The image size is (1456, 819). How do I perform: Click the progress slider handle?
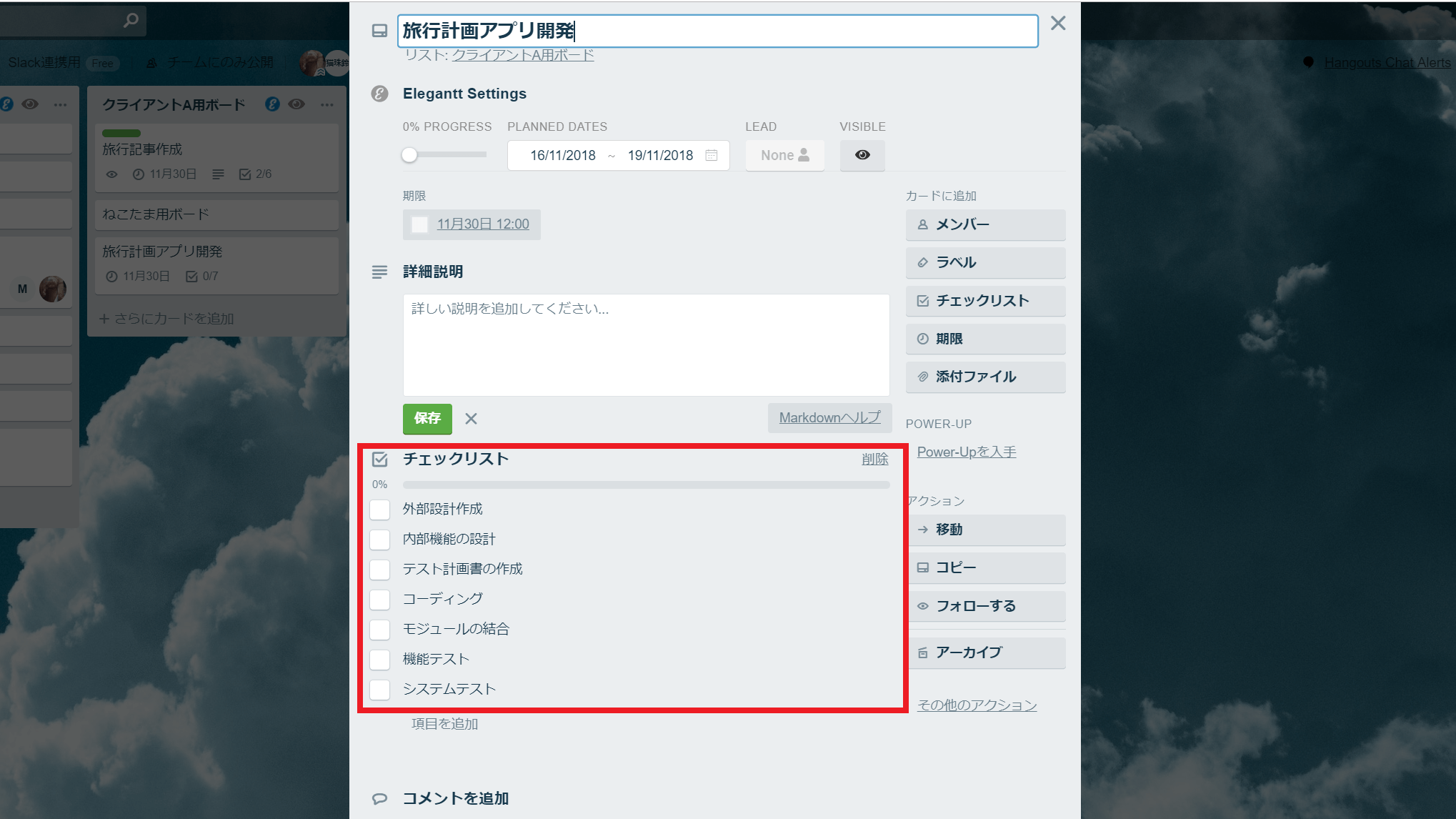click(x=409, y=155)
